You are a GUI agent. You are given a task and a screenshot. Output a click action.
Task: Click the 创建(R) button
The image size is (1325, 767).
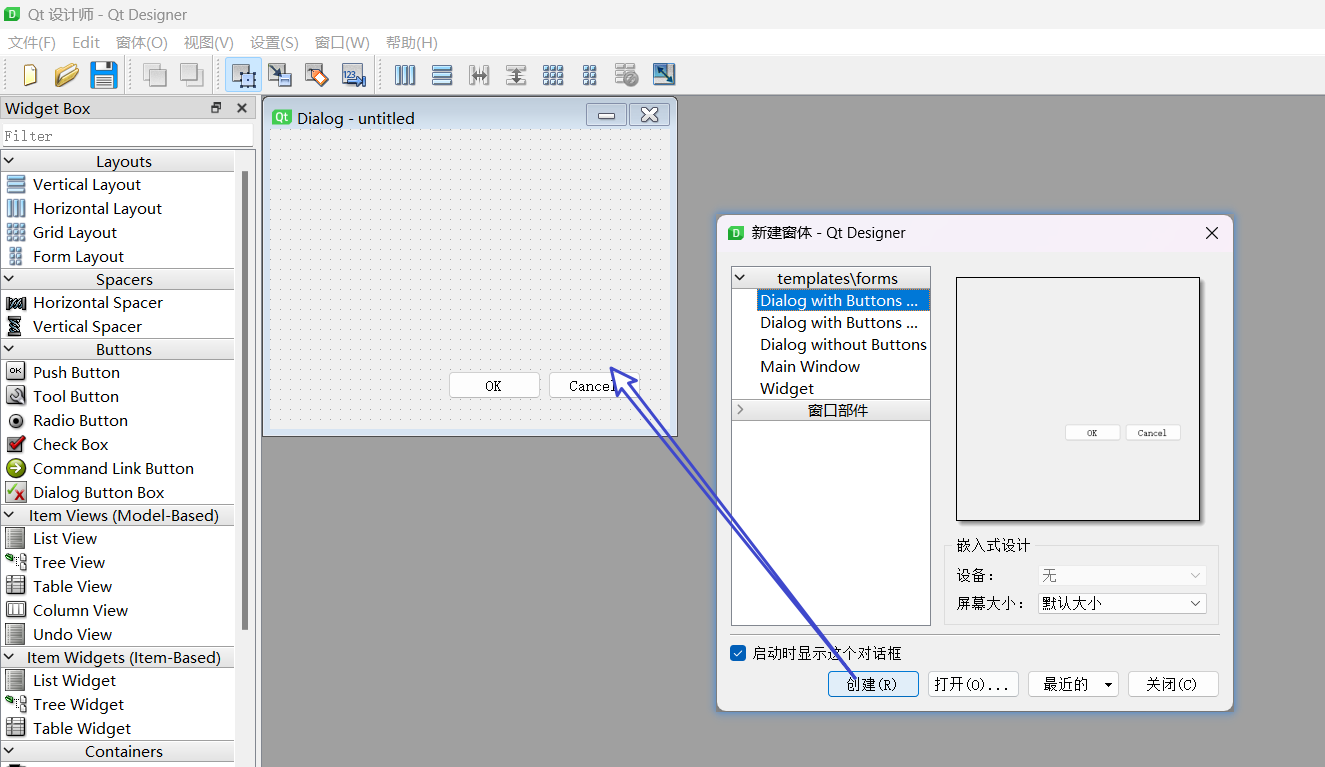872,684
